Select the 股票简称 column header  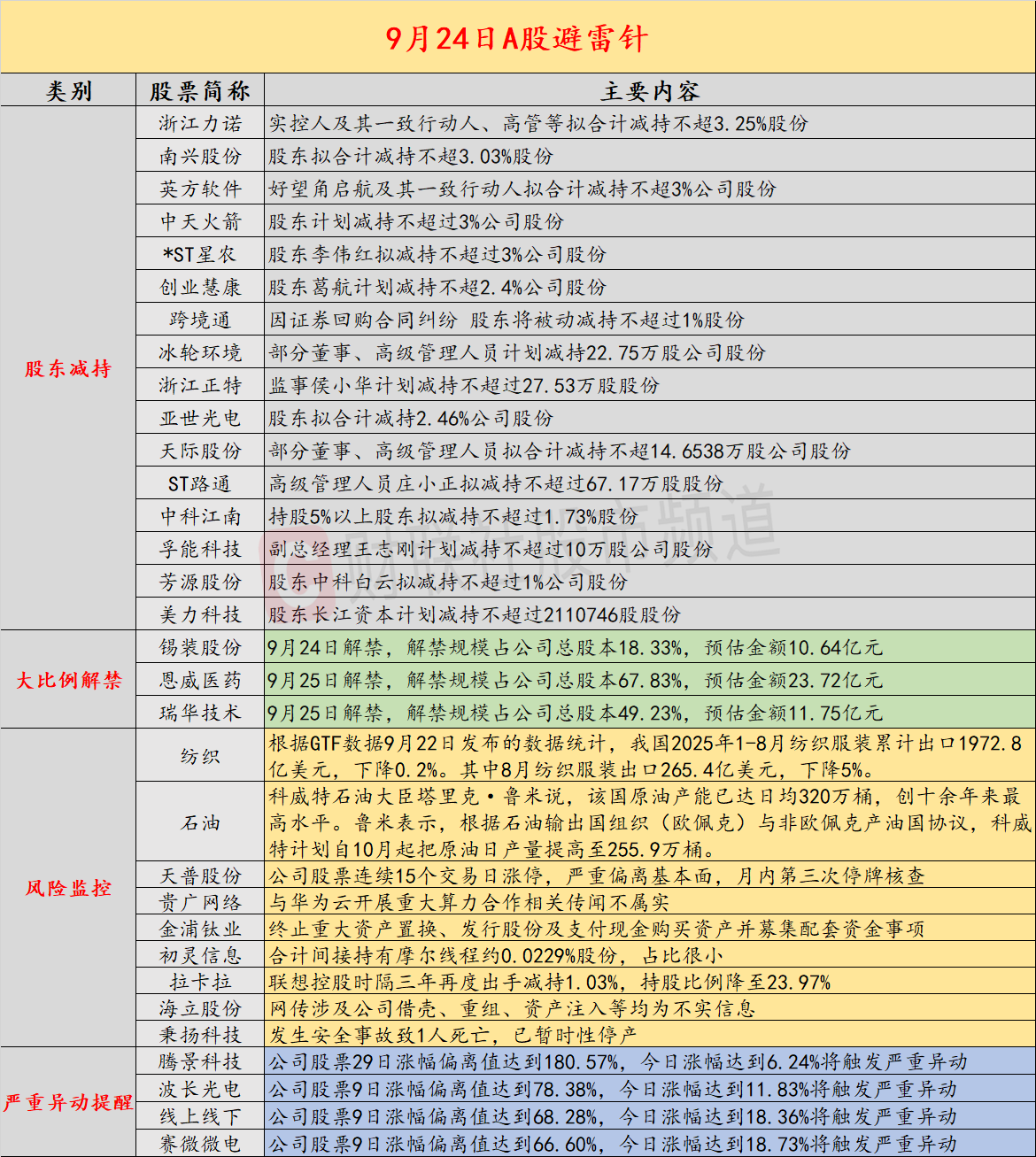[200, 91]
